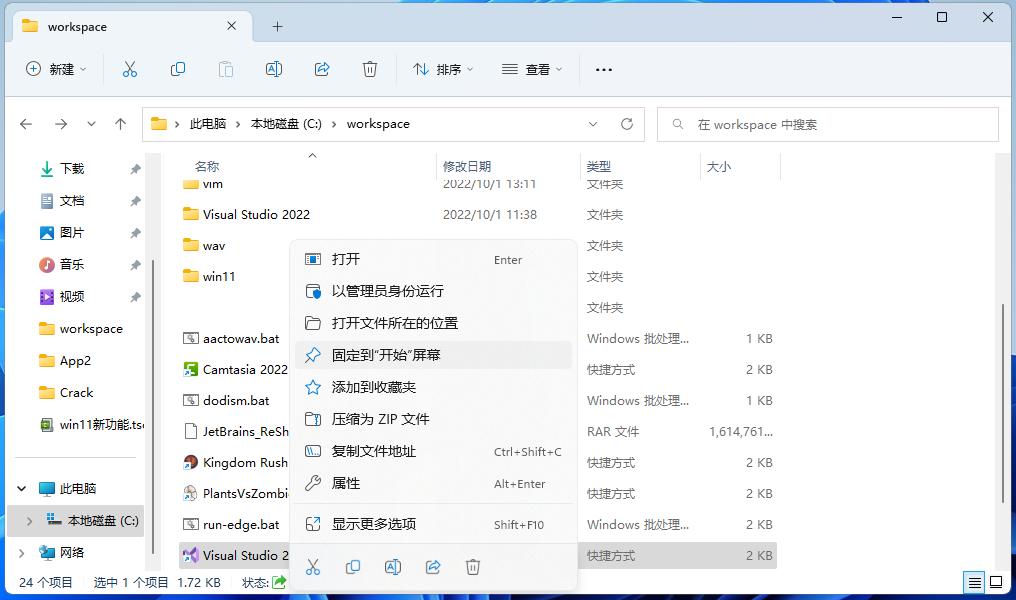
Task: Select the Rename icon in the toolbar
Action: [x=273, y=69]
